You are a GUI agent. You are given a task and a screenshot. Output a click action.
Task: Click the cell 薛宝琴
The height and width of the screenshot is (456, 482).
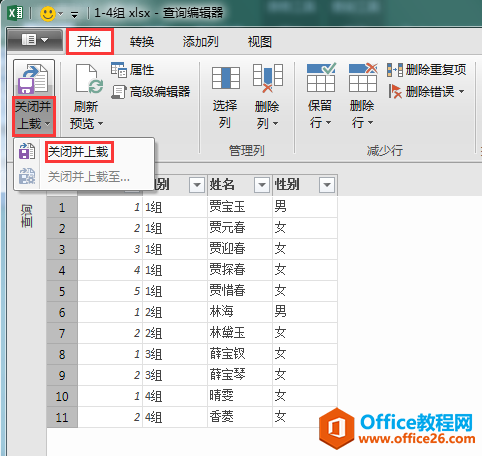[x=240, y=375]
